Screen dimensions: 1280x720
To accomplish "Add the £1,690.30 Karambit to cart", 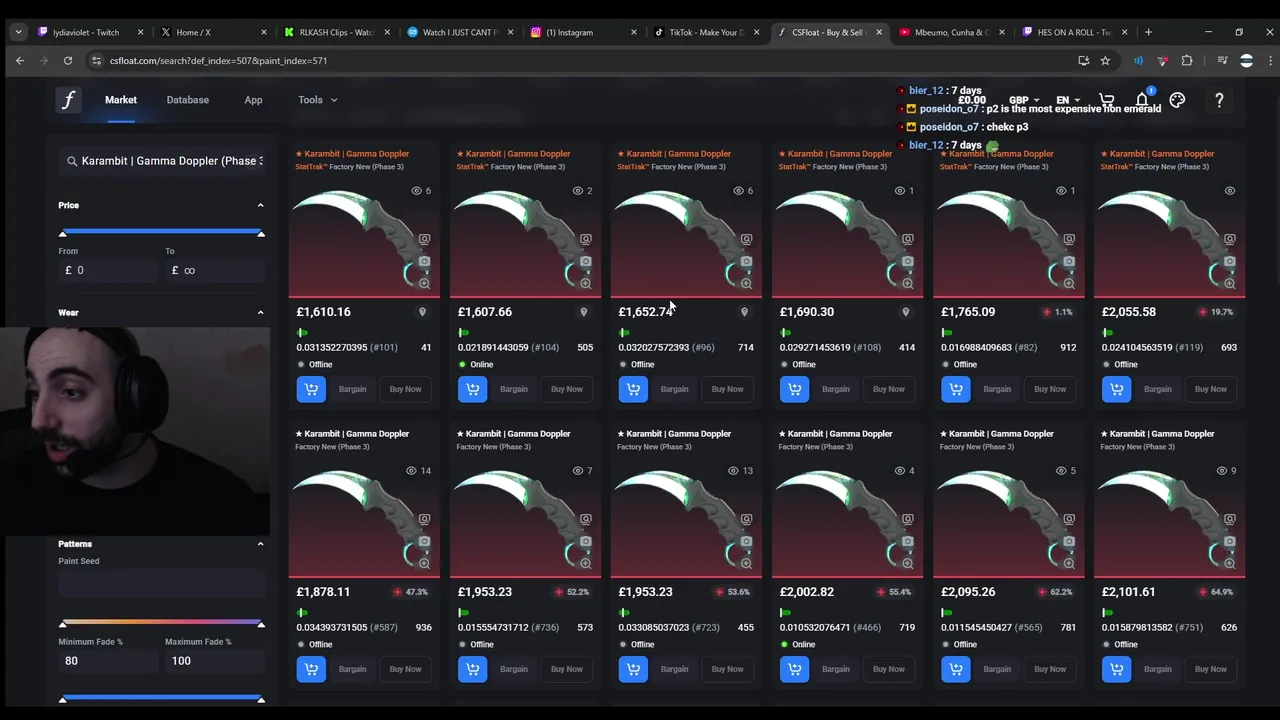I will [x=794, y=389].
